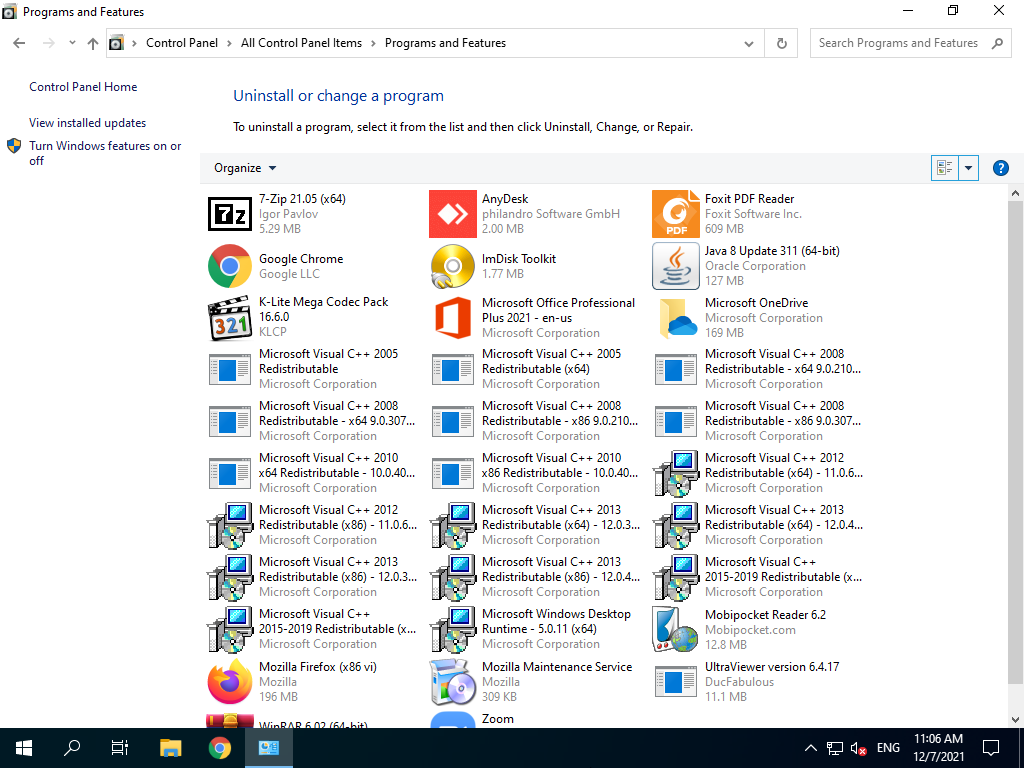The image size is (1024, 768).
Task: Click the refresh button in address bar
Action: point(782,43)
